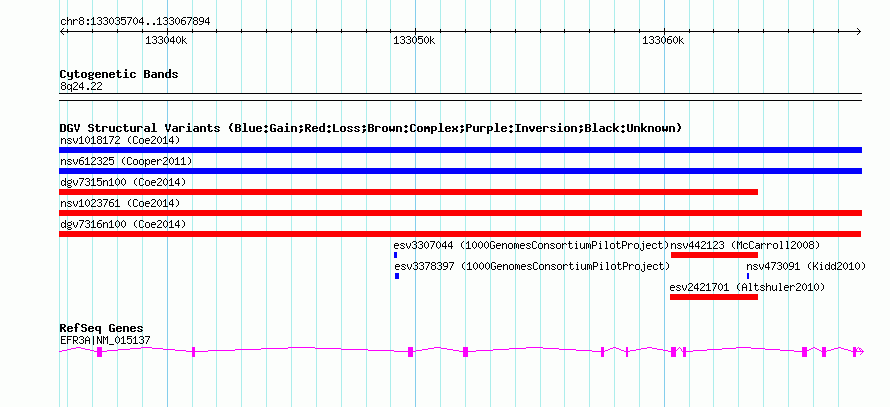
Task: Click the small blue mark under esv3378397
Action: pos(397,276)
